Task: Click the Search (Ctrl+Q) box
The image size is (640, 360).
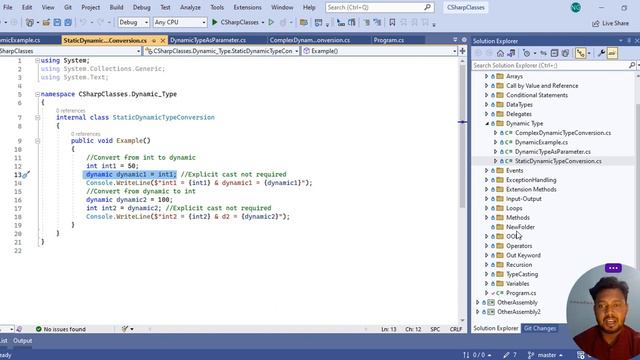Action: click(x=380, y=7)
